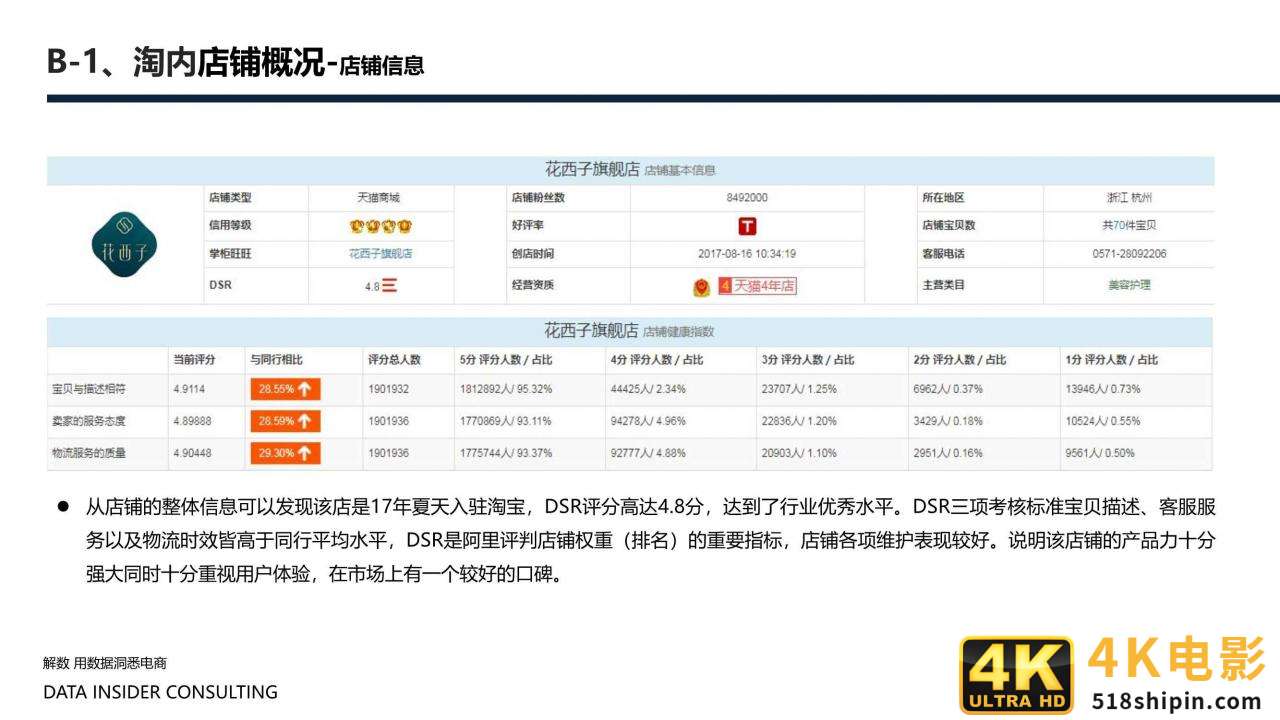The width and height of the screenshot is (1280, 720).
Task: Click the 所在地区 label
Action: (943, 198)
